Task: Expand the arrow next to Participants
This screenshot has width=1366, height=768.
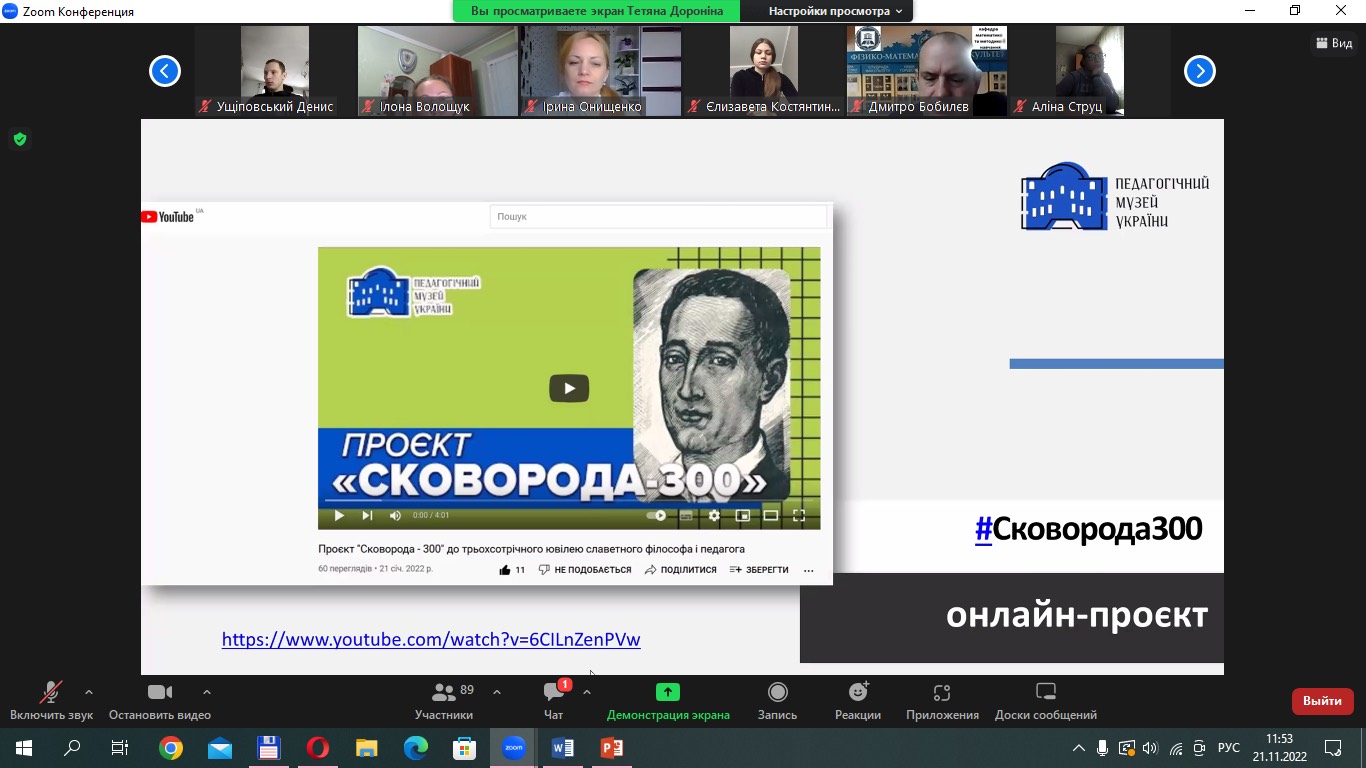Action: [497, 692]
